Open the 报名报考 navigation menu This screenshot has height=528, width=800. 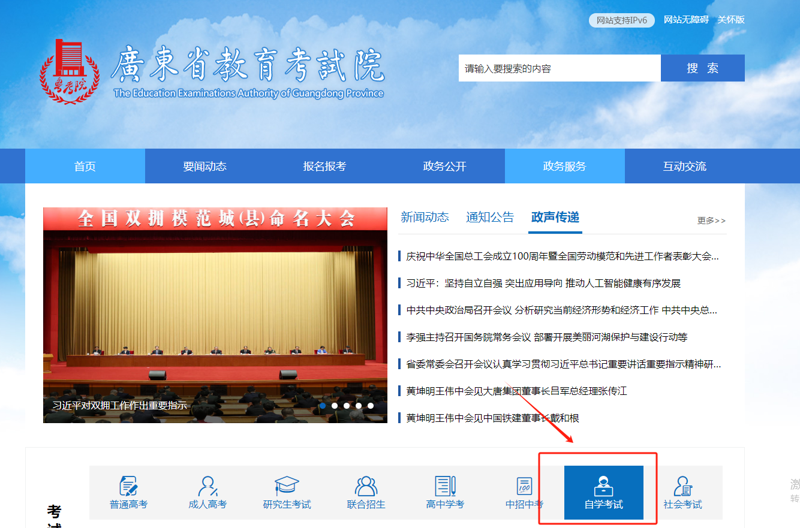coord(325,166)
